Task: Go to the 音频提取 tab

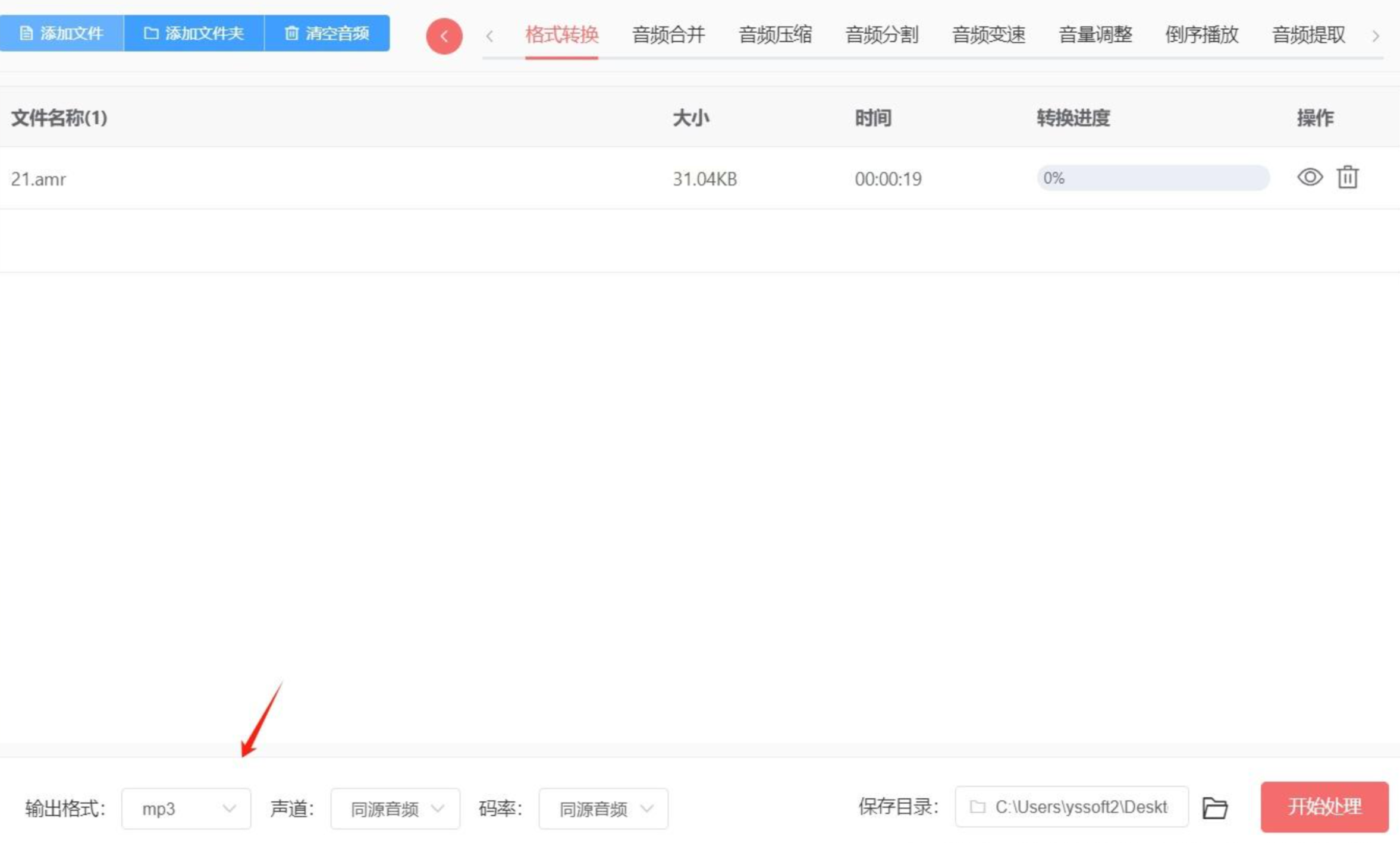Action: (x=1308, y=35)
